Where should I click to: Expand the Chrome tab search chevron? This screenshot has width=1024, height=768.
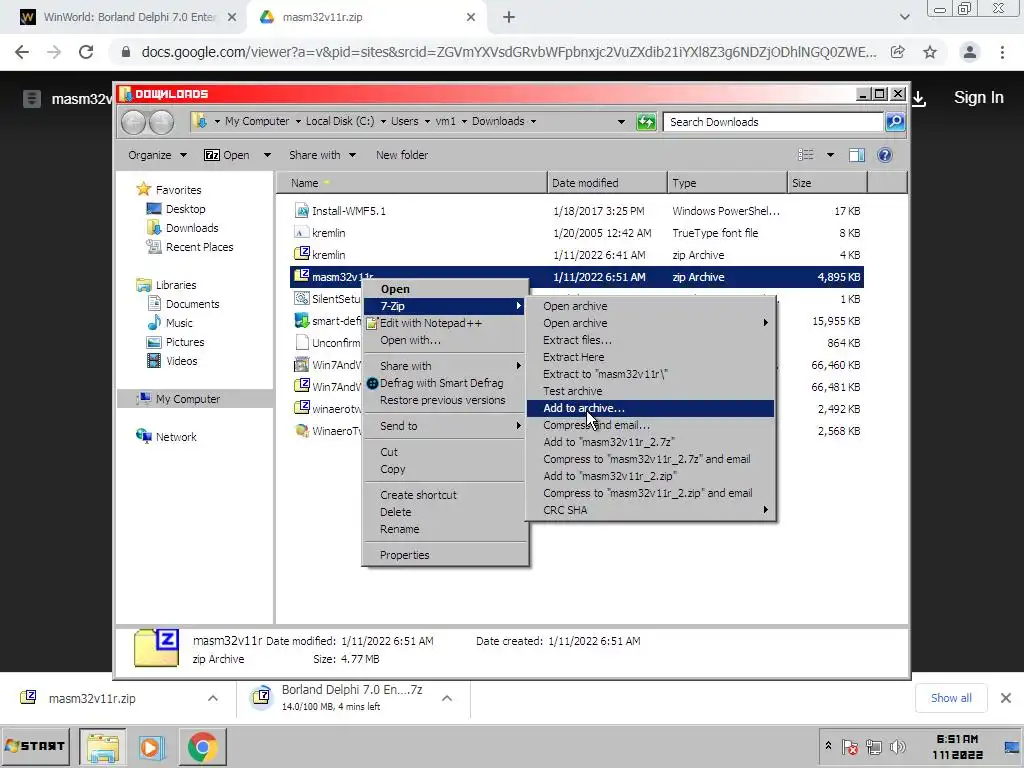(x=904, y=18)
